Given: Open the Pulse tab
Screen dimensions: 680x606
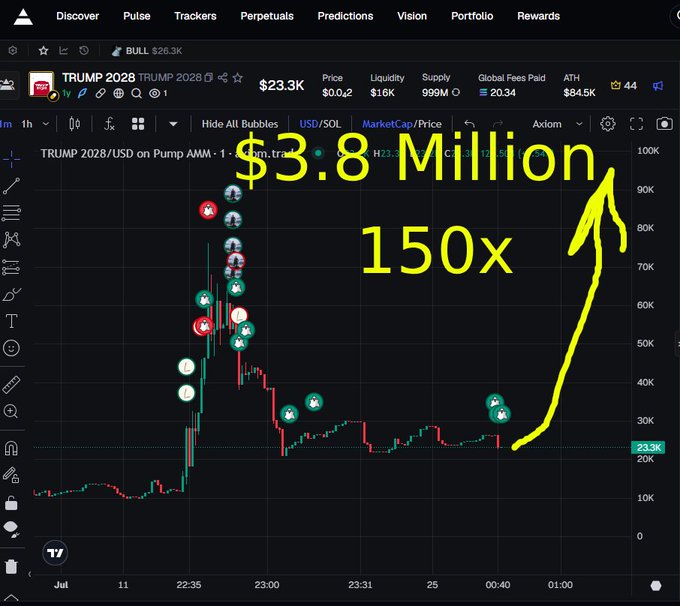Looking at the screenshot, I should coord(137,16).
